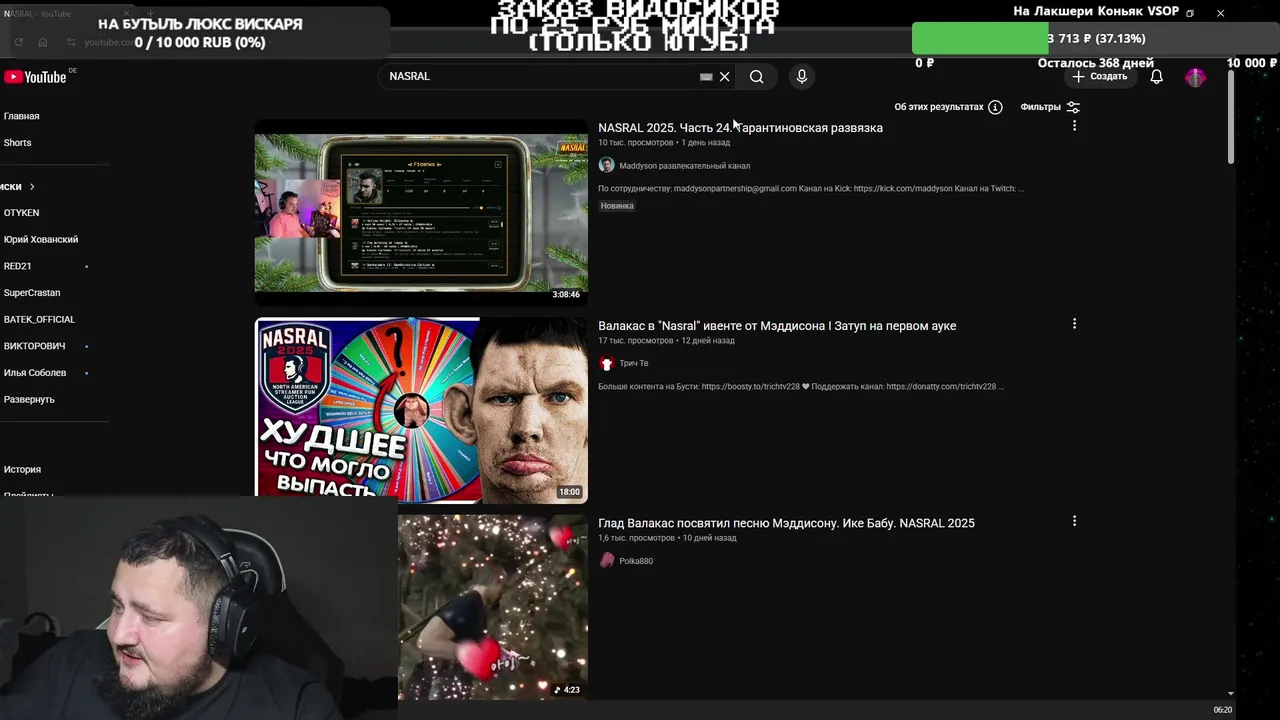
Task: Open thumbnail of 3:08:46 Maddyson video
Action: 421,212
